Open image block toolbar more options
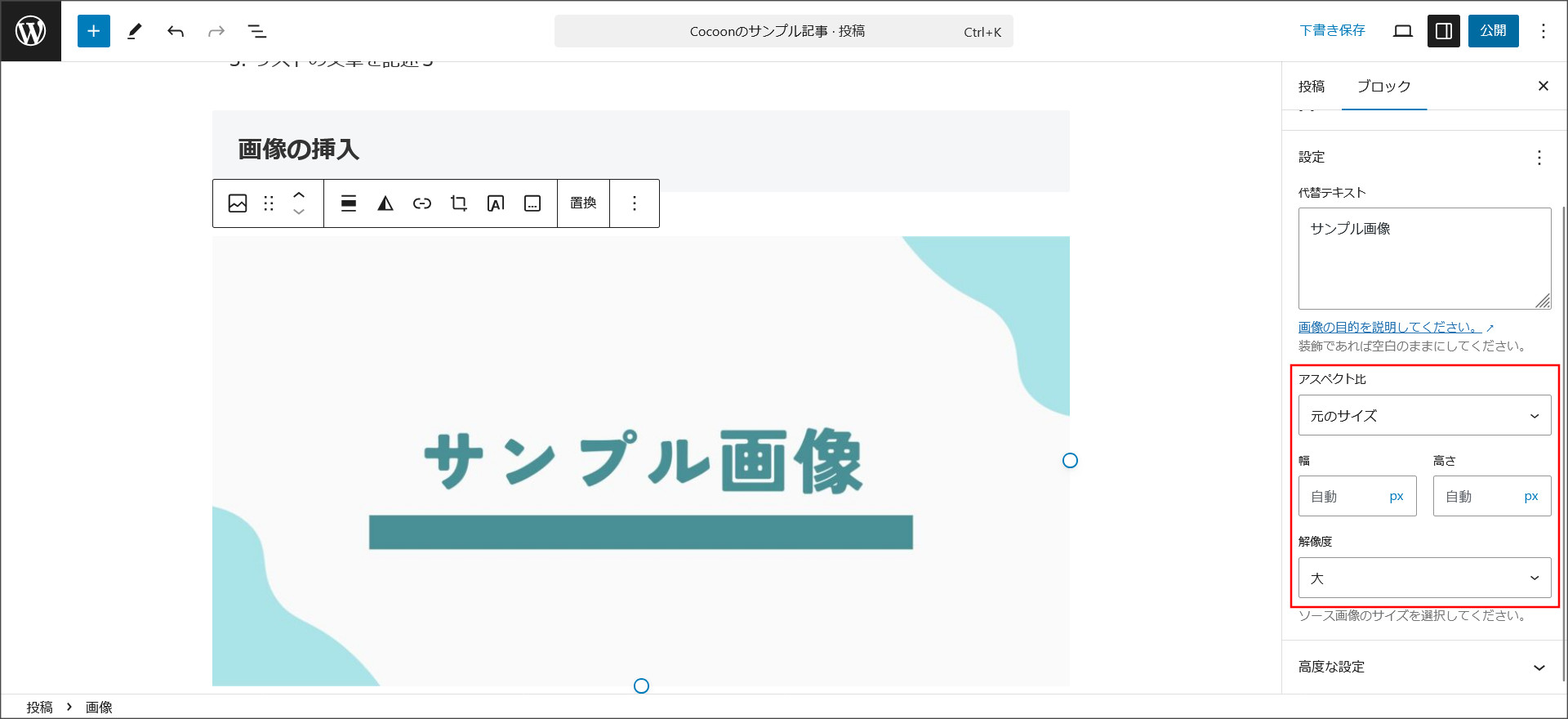Image resolution: width=1568 pixels, height=719 pixels. [x=635, y=203]
